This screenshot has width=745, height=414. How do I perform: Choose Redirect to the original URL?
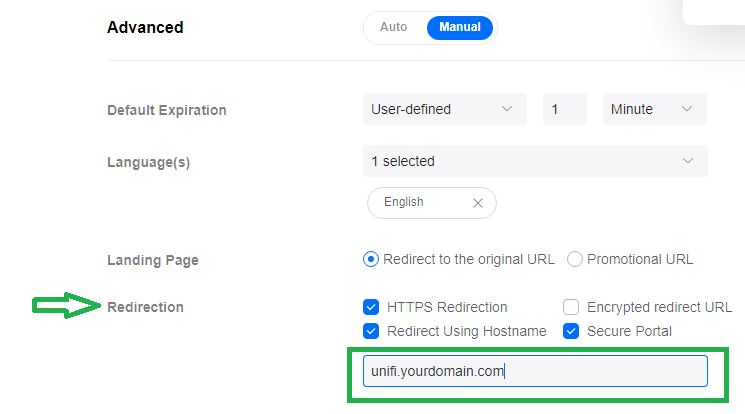coord(371,259)
